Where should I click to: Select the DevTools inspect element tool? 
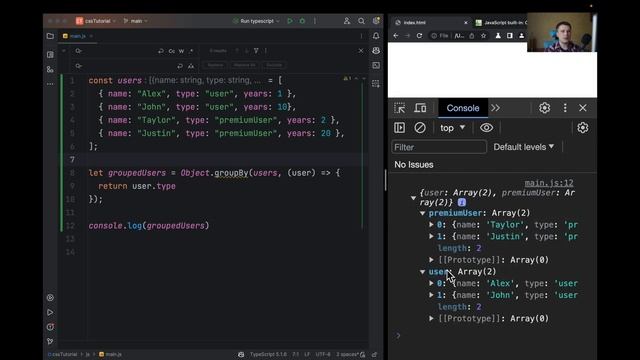click(x=400, y=108)
